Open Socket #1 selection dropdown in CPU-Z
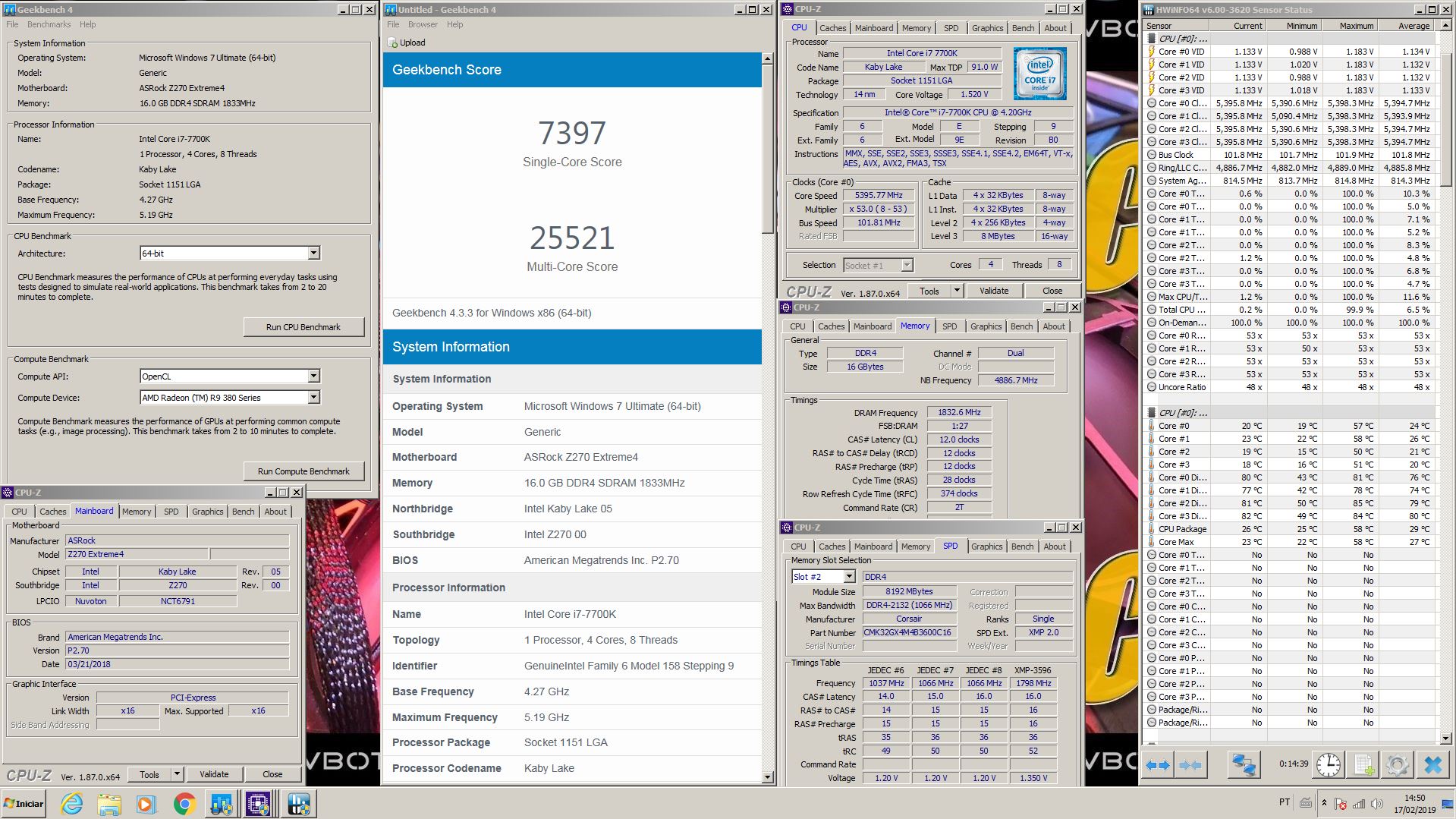Viewport: 1456px width, 819px height. [x=906, y=265]
